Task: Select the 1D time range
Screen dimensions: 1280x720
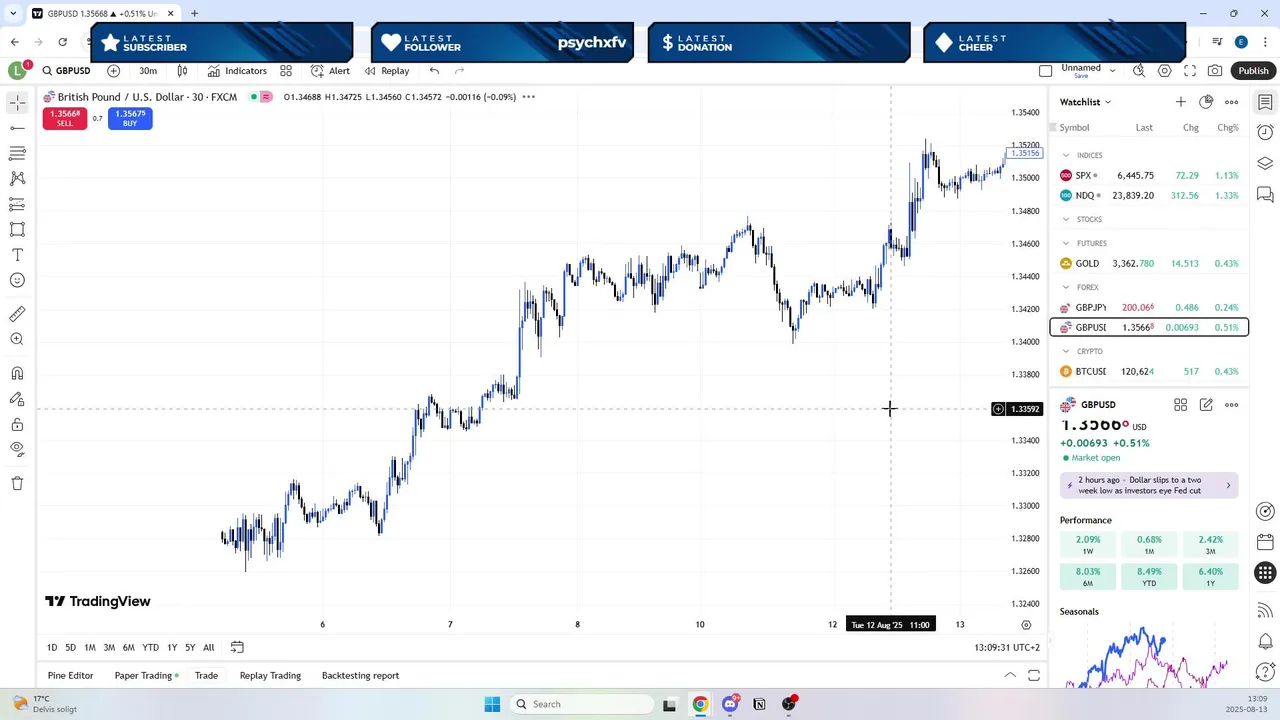Action: click(x=52, y=647)
